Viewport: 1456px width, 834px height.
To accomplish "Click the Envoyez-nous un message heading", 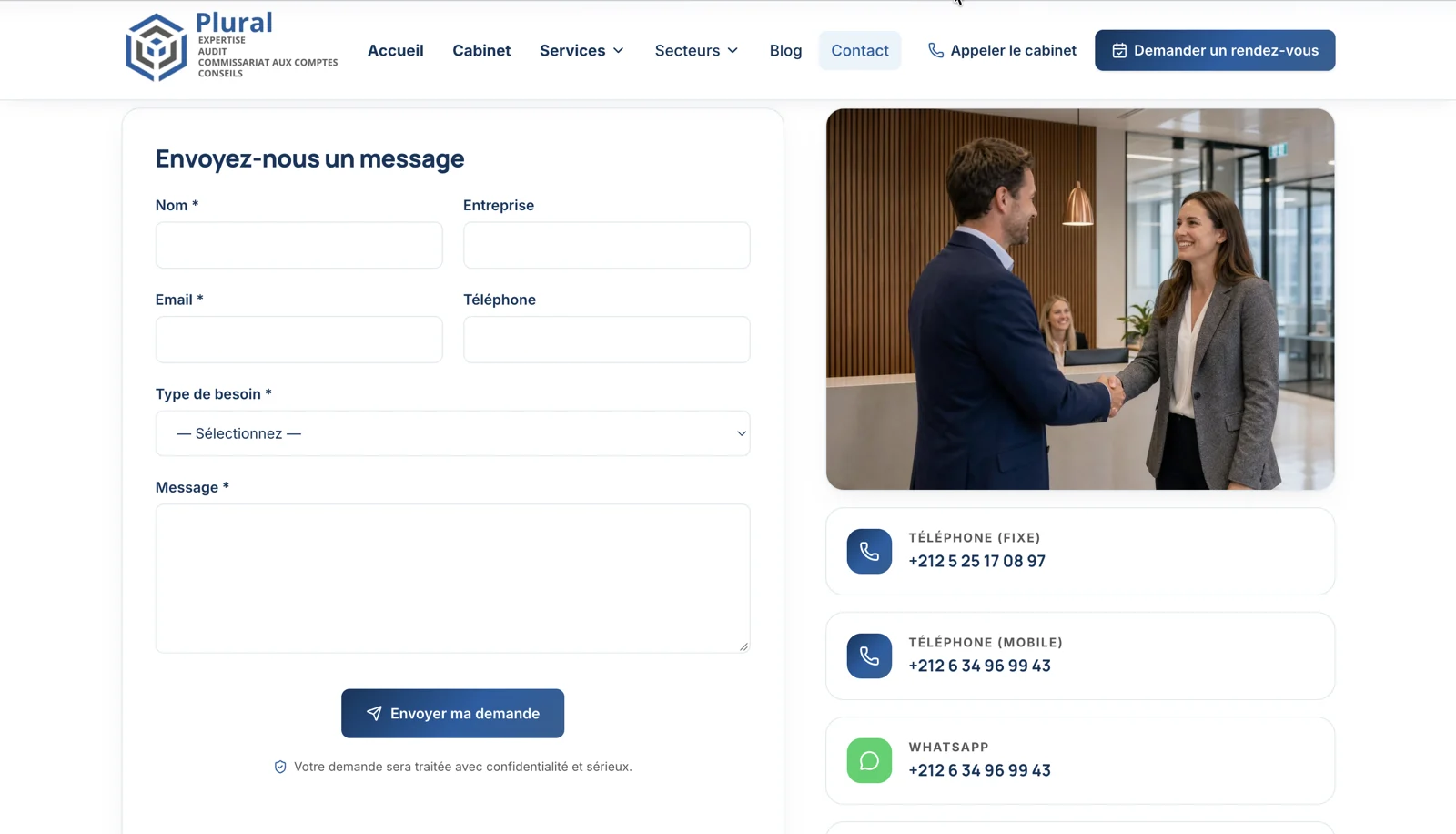I will pyautogui.click(x=309, y=158).
